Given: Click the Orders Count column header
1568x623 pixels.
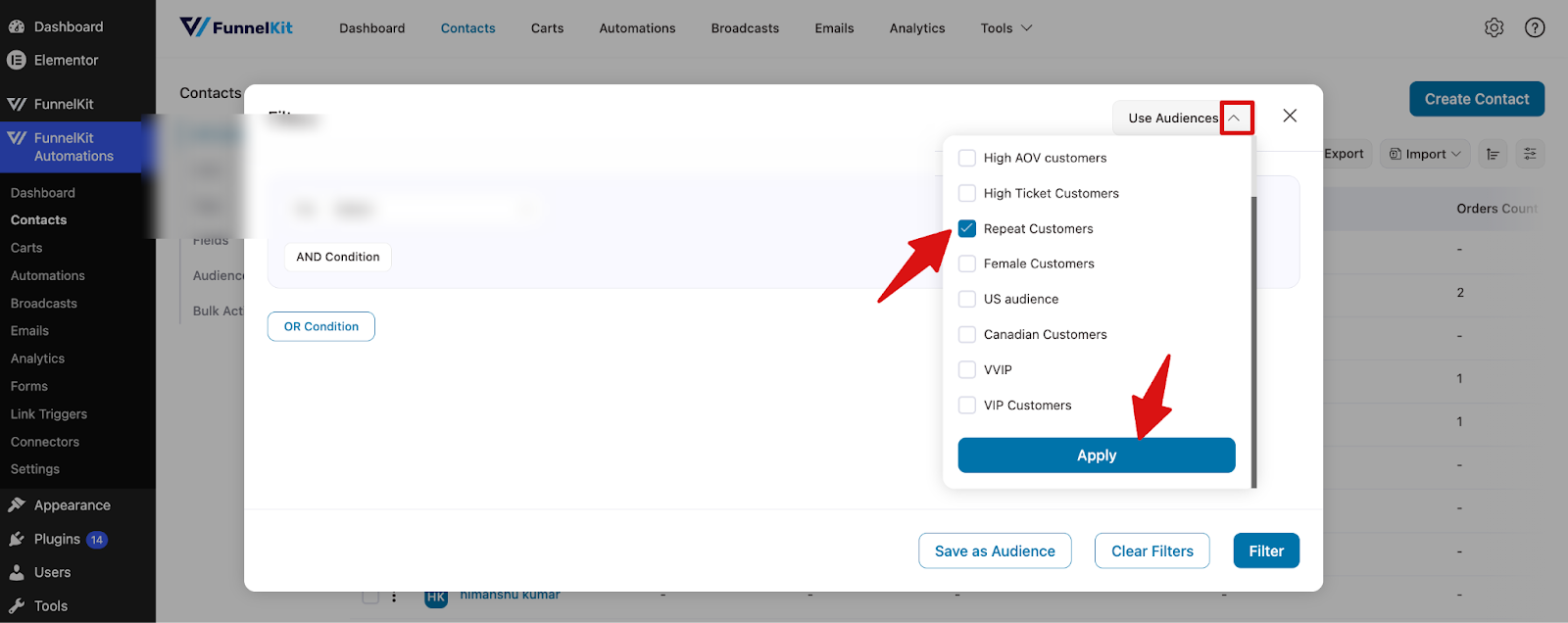Looking at the screenshot, I should coord(1497,209).
